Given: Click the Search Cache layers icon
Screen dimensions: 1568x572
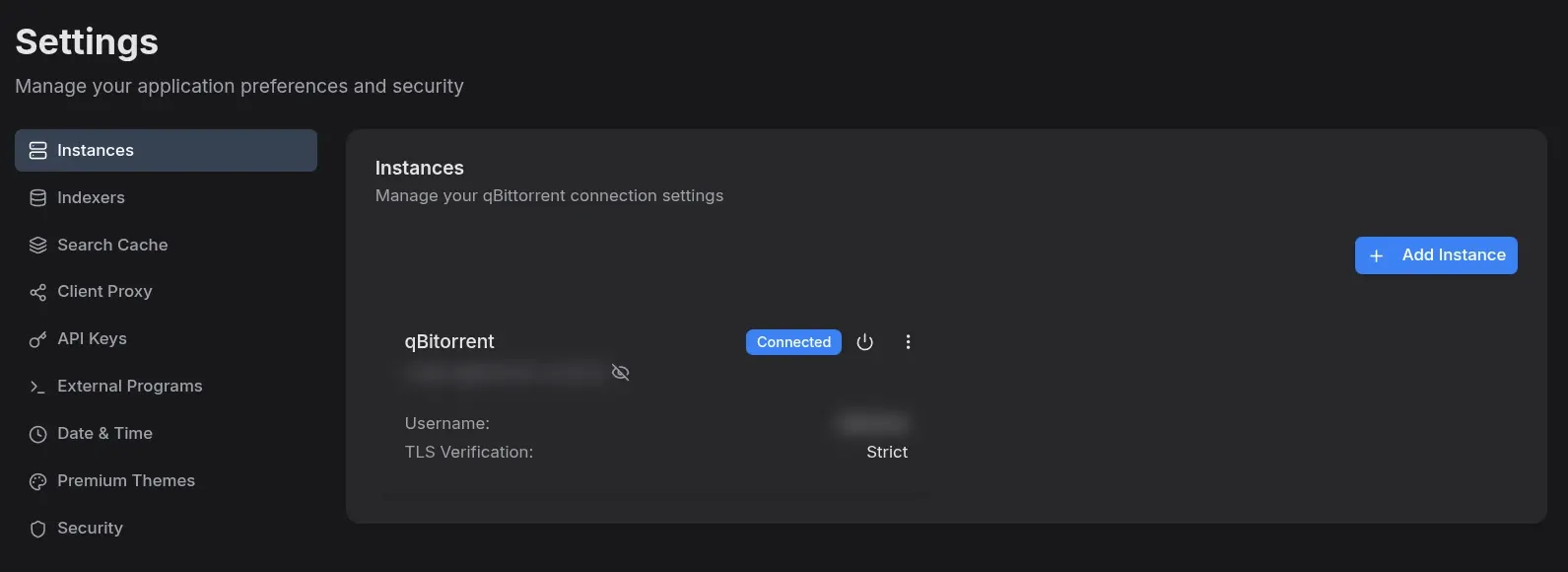Looking at the screenshot, I should pyautogui.click(x=38, y=246).
